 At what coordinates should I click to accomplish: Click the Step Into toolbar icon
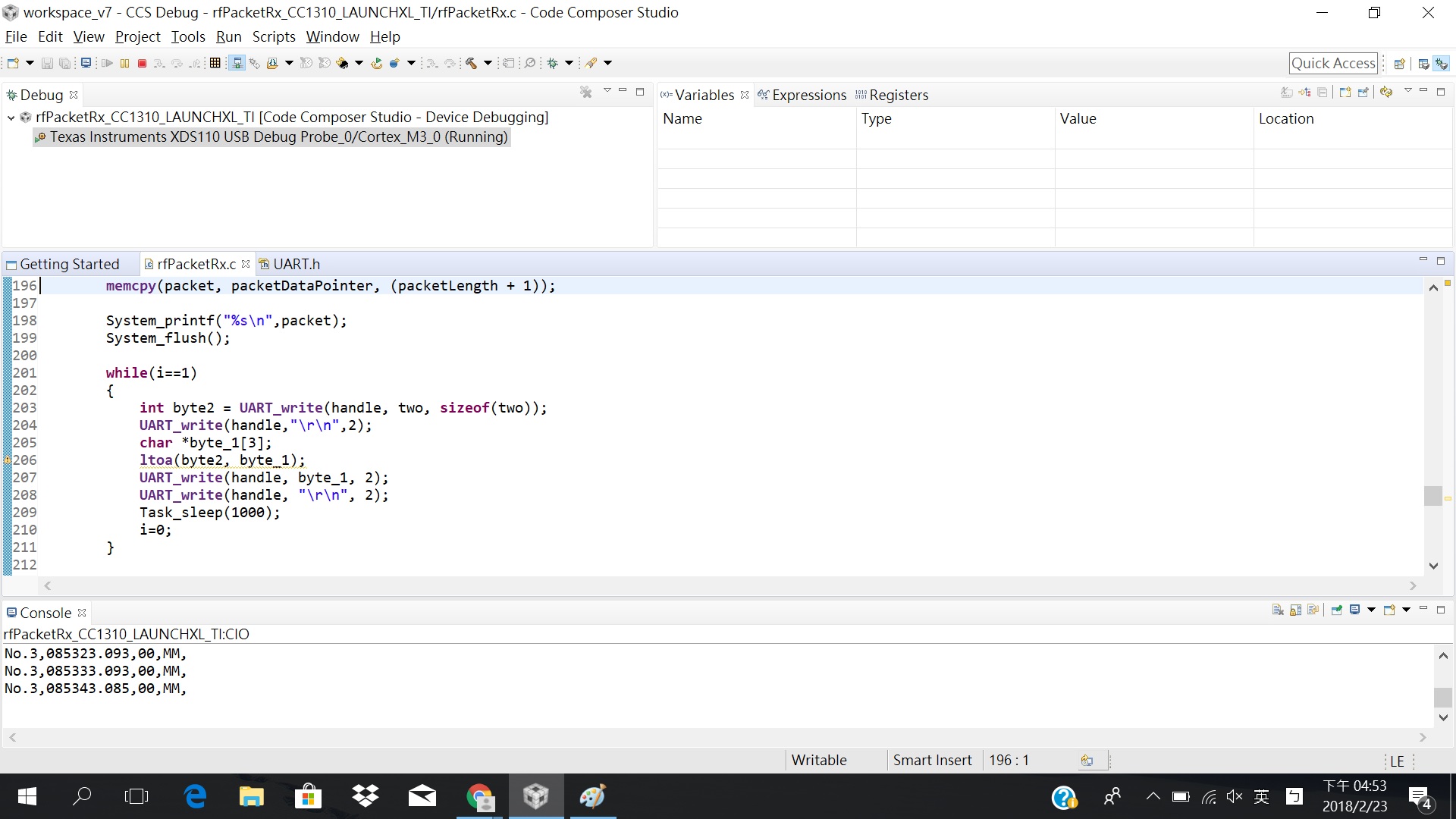tap(160, 63)
